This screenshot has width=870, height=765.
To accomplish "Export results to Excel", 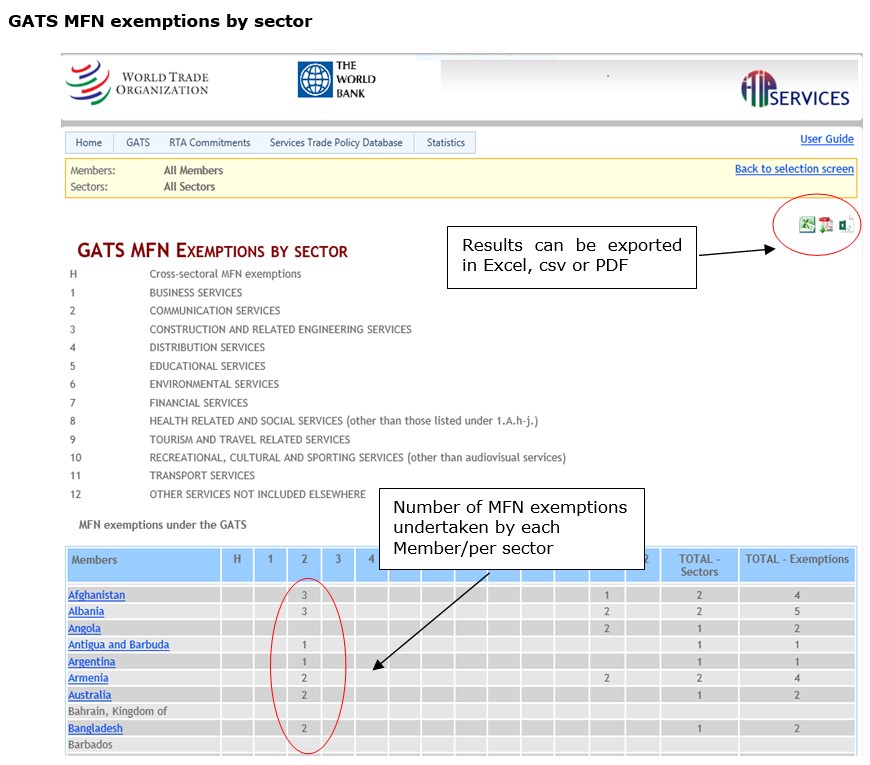I will (807, 225).
